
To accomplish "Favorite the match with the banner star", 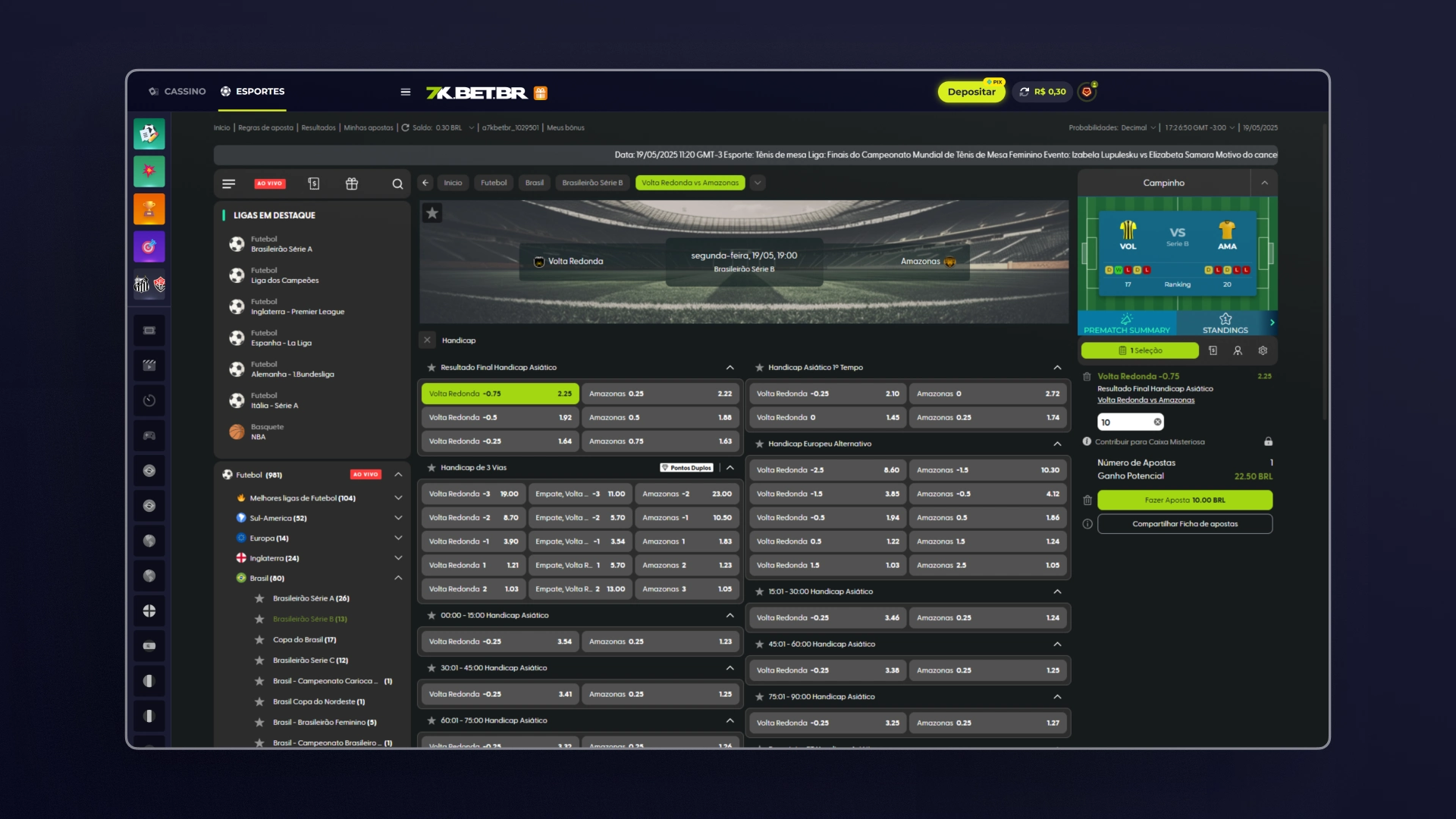I will tap(432, 213).
